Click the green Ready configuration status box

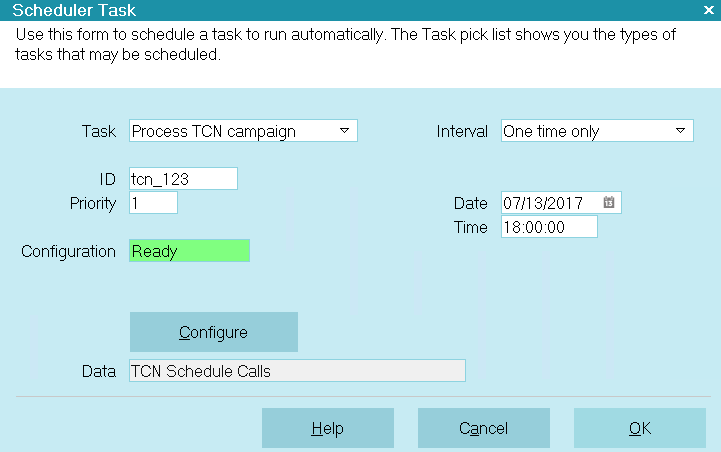pyautogui.click(x=189, y=251)
